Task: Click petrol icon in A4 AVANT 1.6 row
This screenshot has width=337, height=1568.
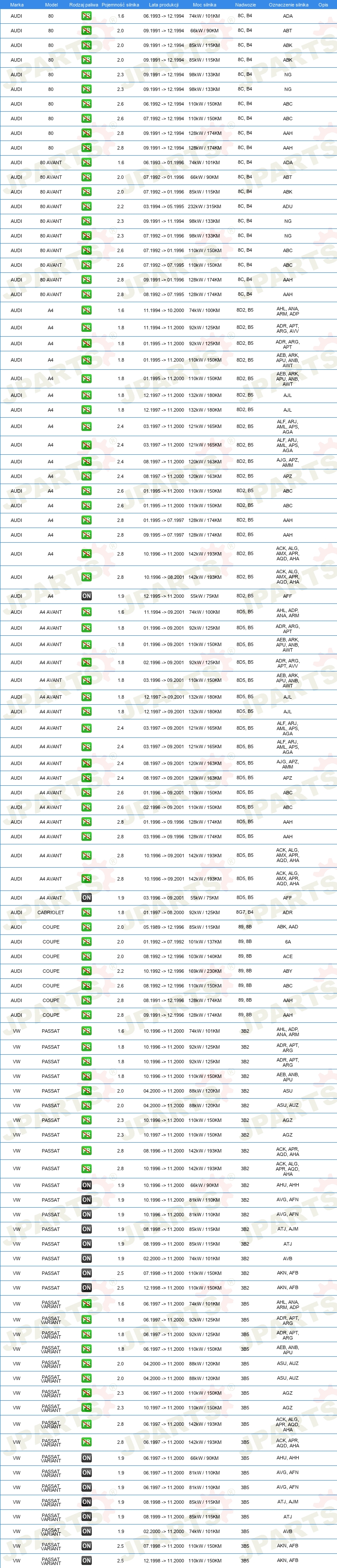Action: pos(86,612)
